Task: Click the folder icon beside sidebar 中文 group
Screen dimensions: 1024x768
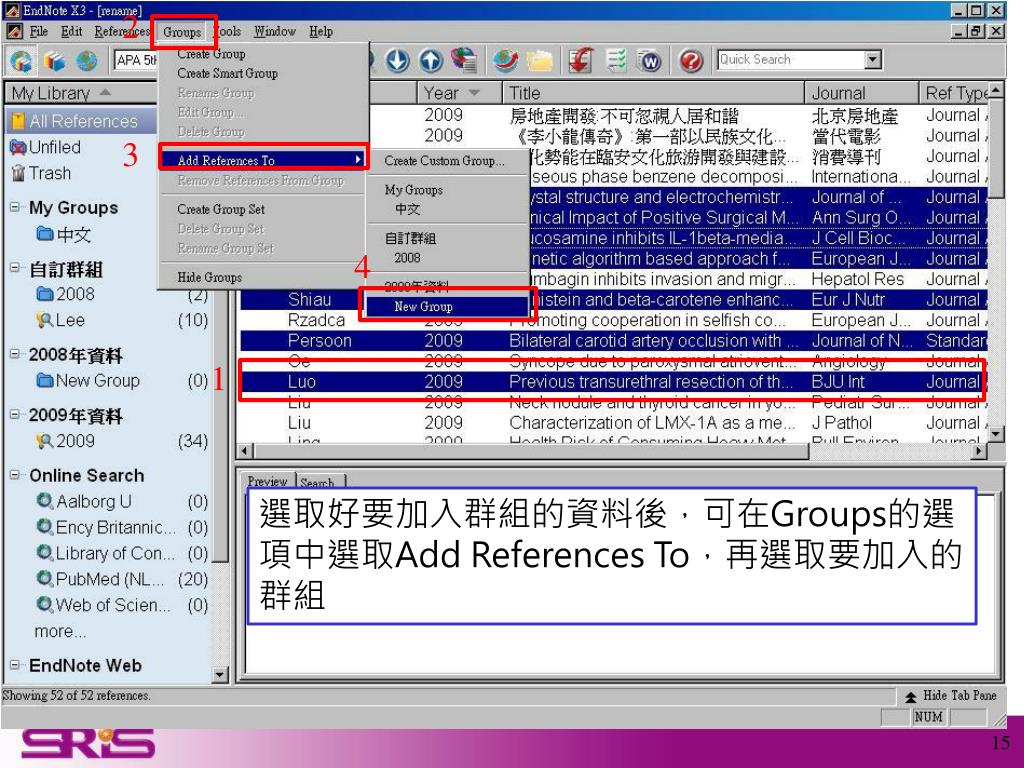Action: (45, 233)
